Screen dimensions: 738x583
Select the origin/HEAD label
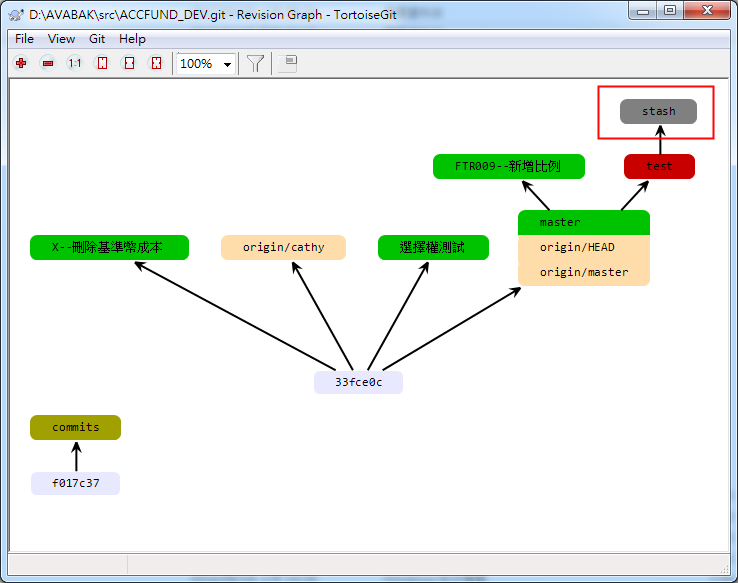[584, 248]
